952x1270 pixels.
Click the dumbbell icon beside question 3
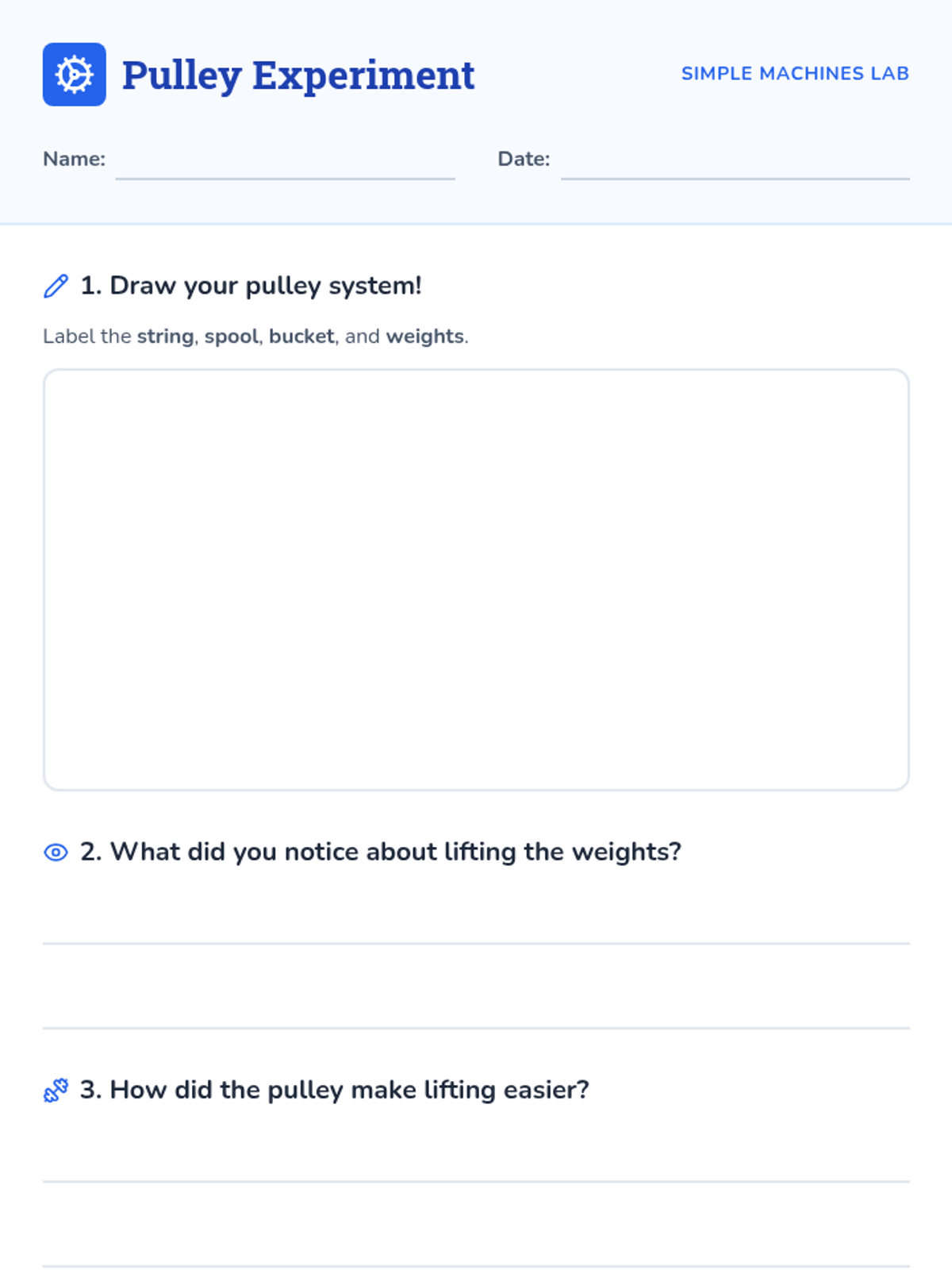click(56, 1091)
